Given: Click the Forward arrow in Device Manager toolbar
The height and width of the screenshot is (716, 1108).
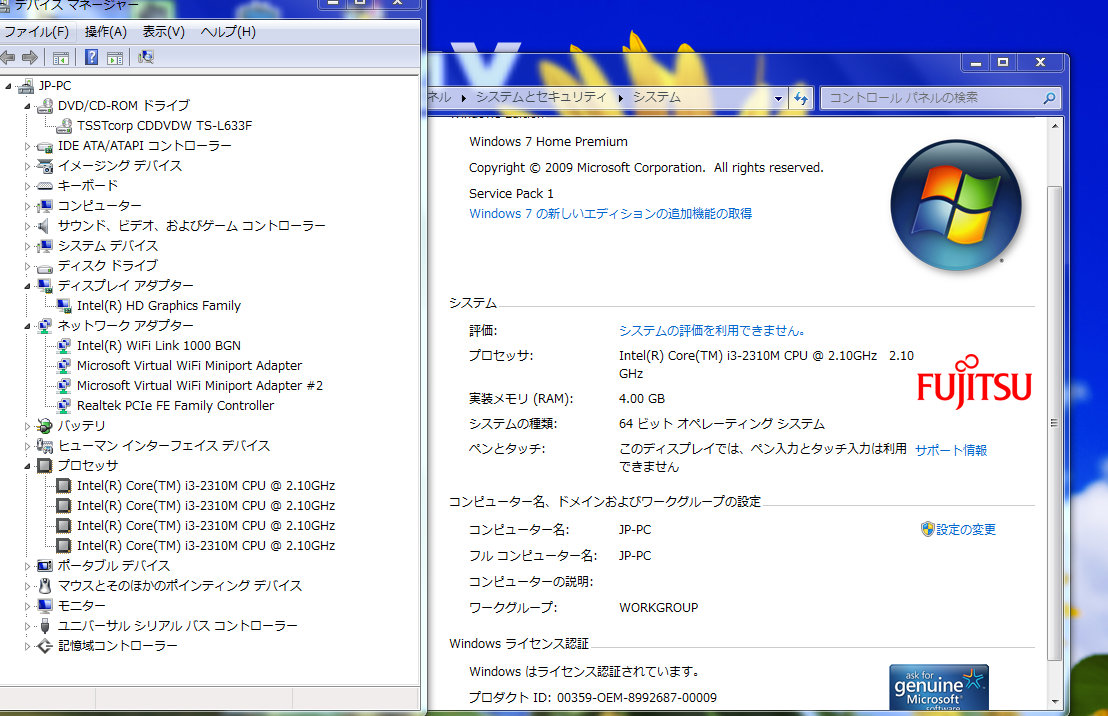Looking at the screenshot, I should pos(30,57).
